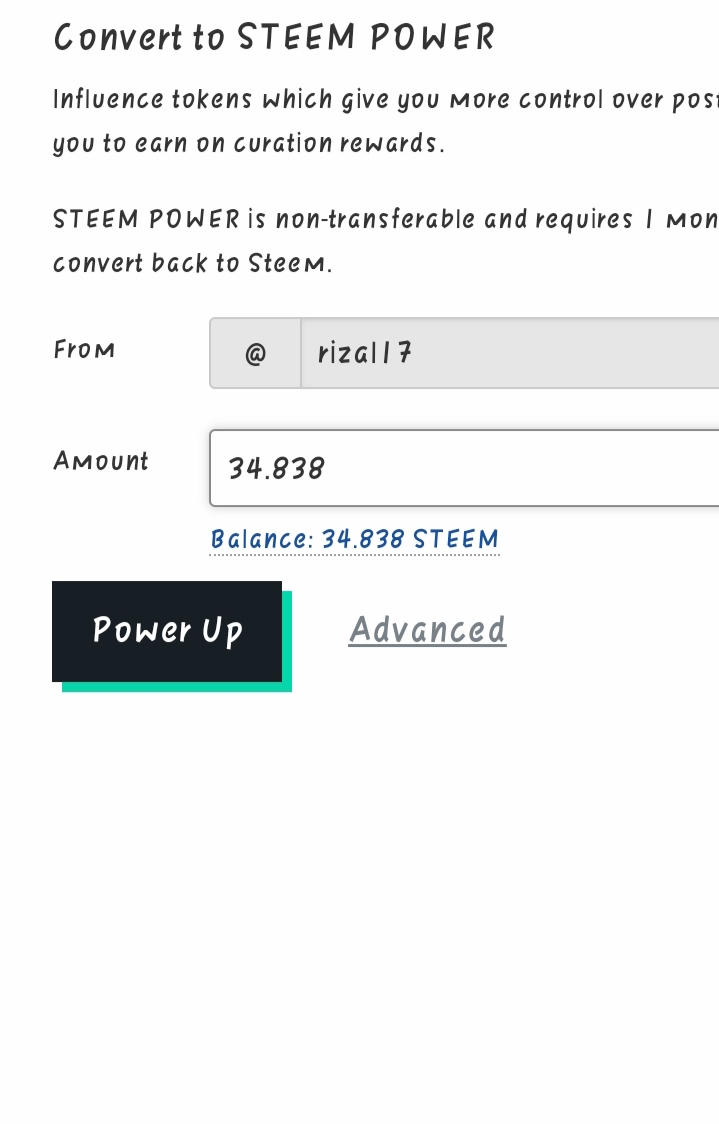Open the Advanced link

[427, 630]
